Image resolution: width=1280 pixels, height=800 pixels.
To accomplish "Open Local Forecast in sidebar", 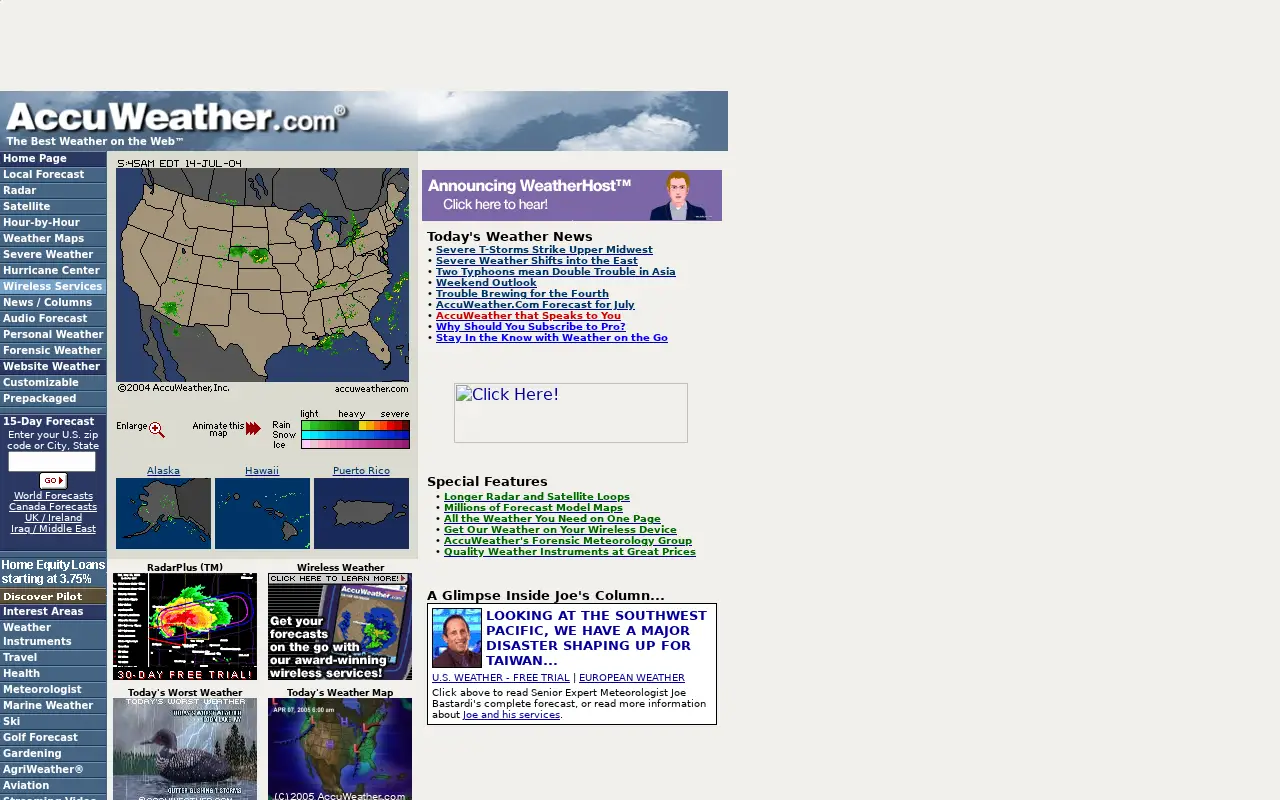I will (53, 175).
